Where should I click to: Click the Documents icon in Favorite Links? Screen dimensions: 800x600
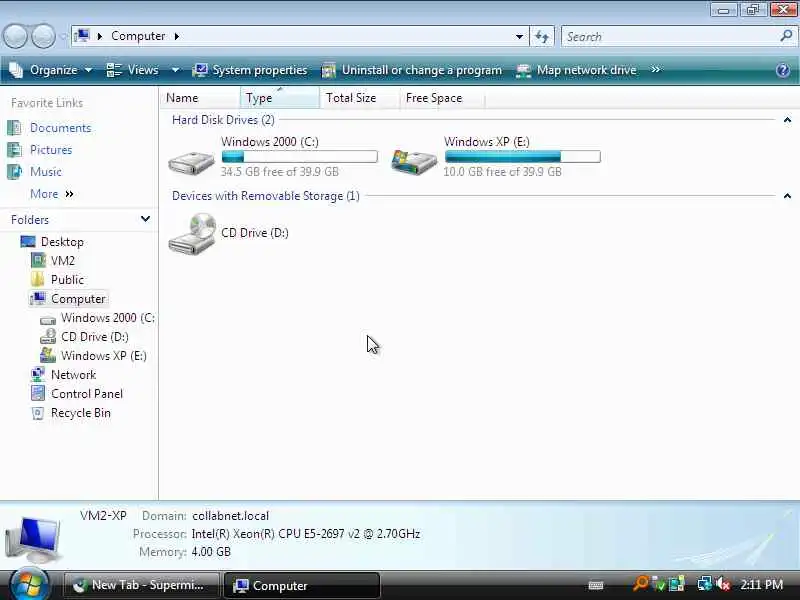point(14,128)
